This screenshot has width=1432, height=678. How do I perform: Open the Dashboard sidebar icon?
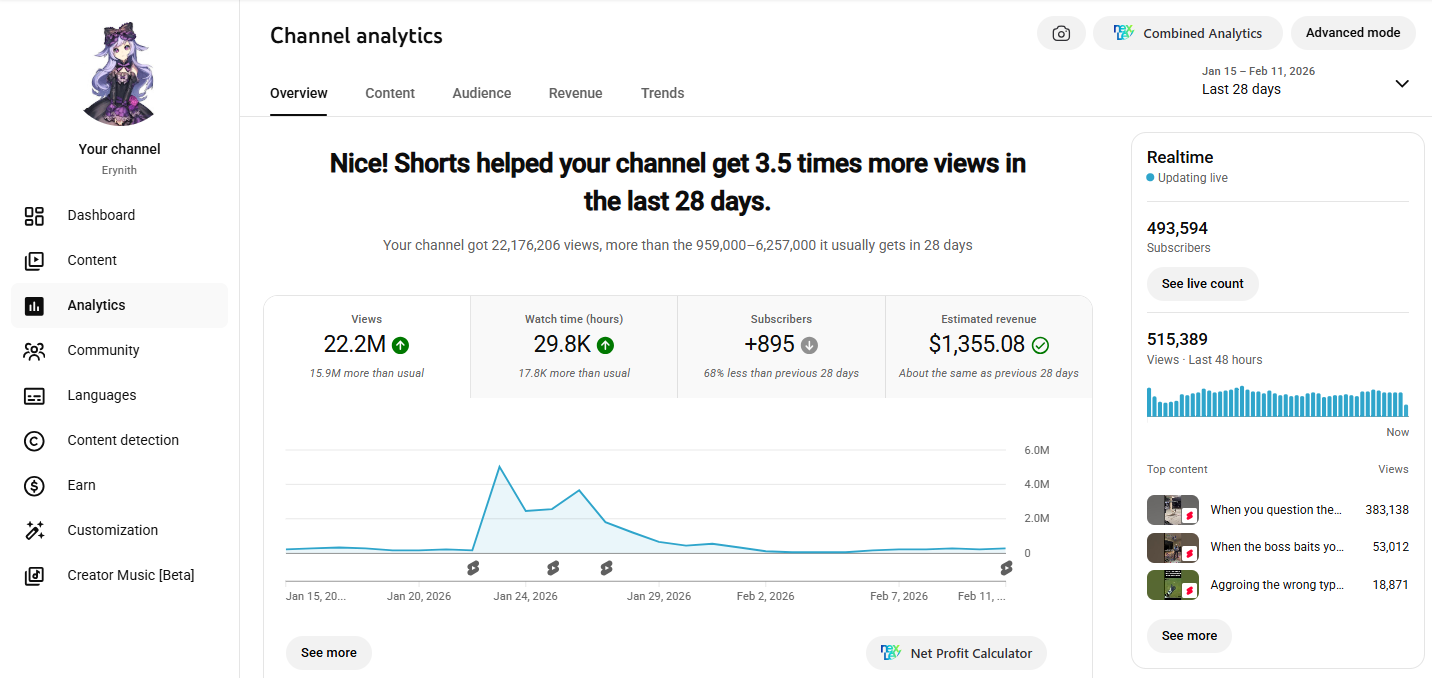click(34, 216)
